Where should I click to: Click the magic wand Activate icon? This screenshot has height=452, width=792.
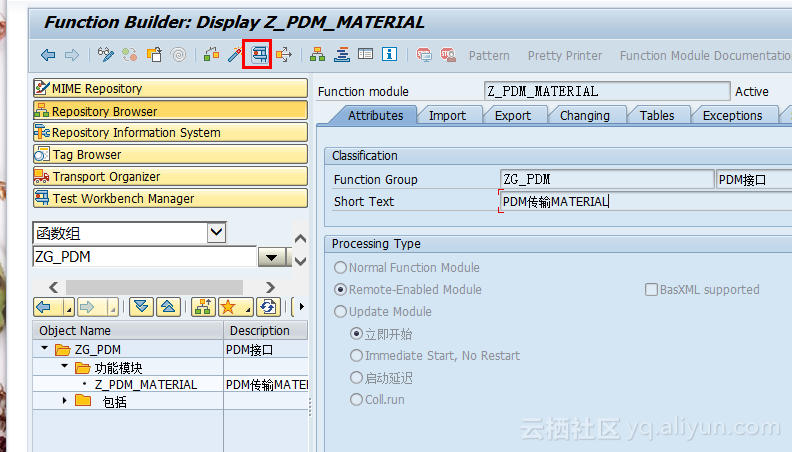click(x=235, y=55)
